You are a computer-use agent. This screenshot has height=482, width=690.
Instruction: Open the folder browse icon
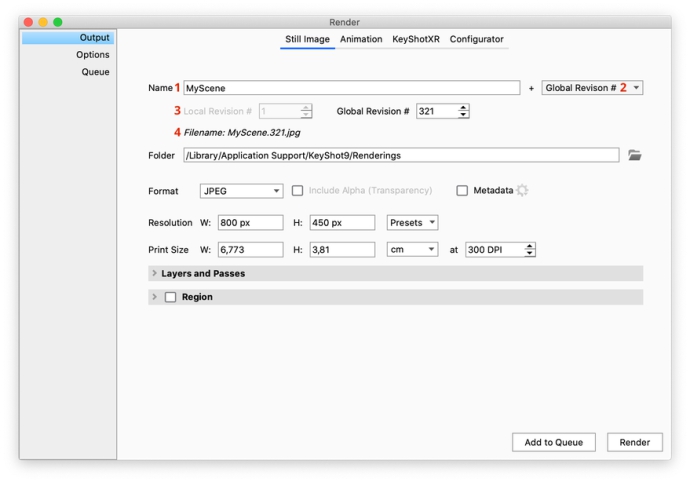634,155
